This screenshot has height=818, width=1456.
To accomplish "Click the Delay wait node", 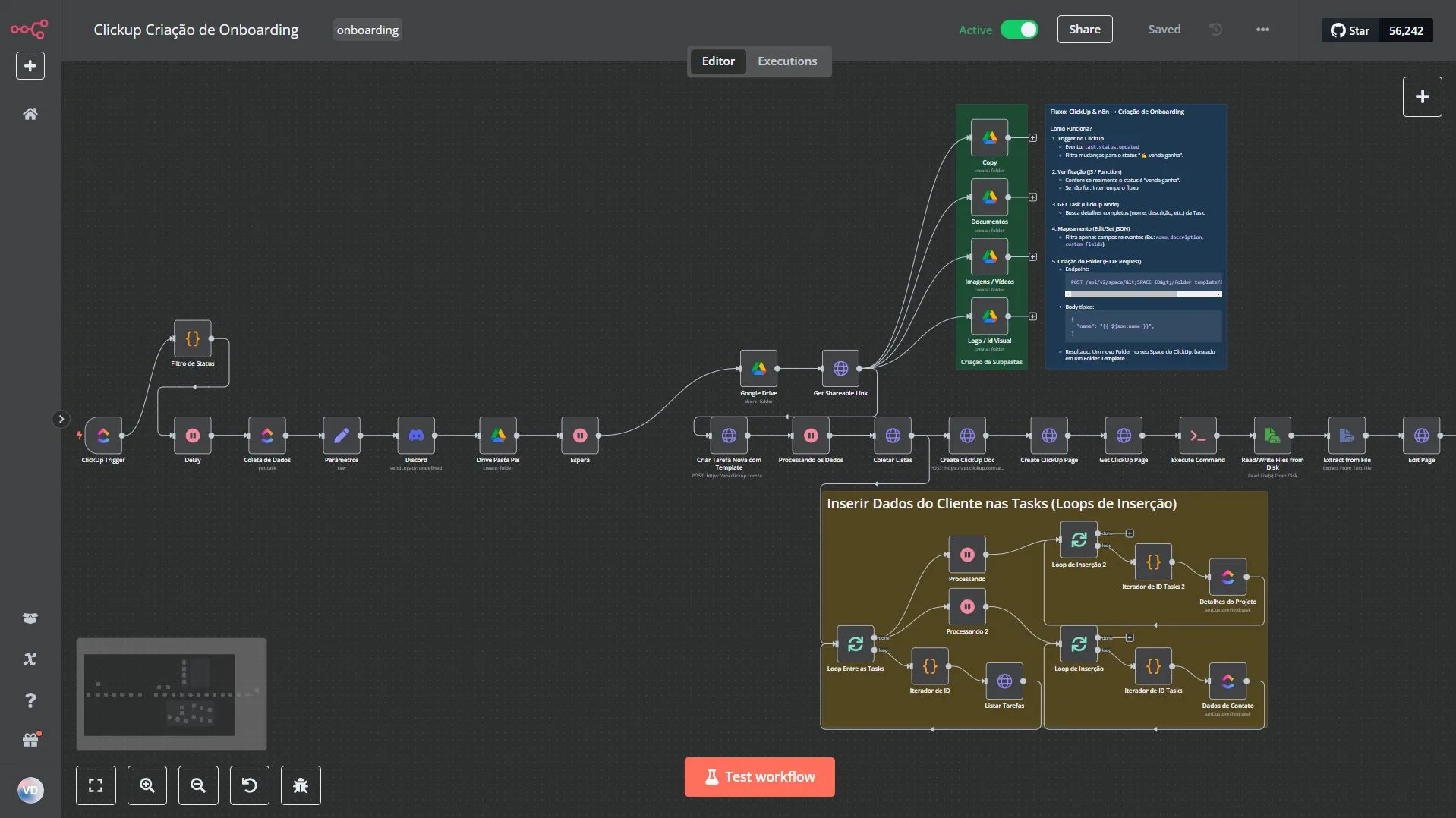I will (x=193, y=436).
